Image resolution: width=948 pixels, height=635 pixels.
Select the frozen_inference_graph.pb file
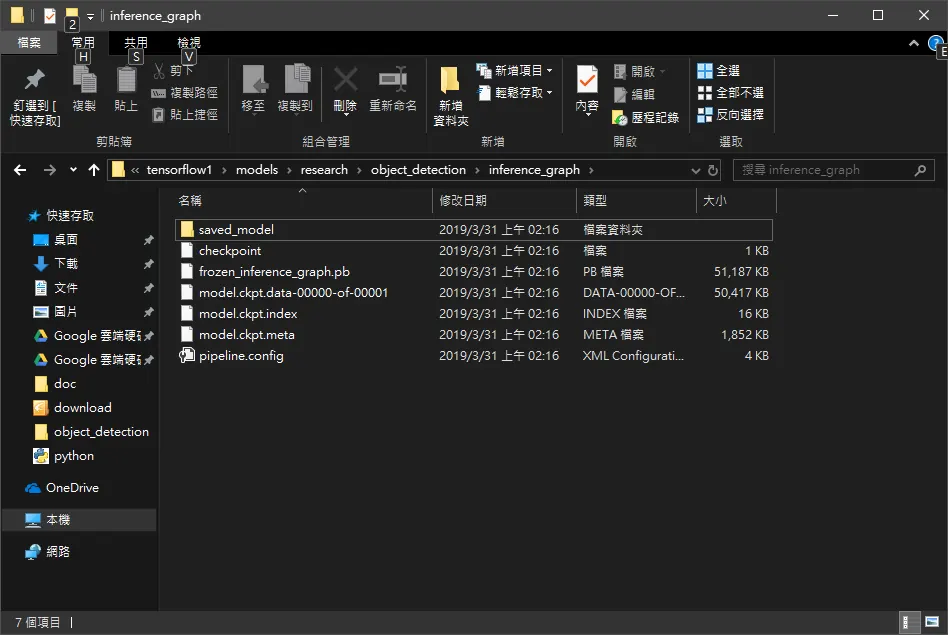274,272
